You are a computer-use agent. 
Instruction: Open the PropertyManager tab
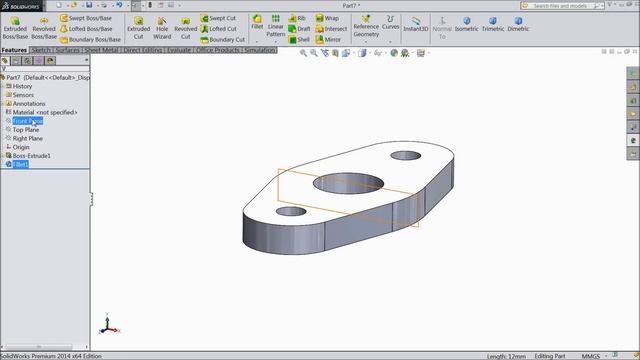(16, 60)
